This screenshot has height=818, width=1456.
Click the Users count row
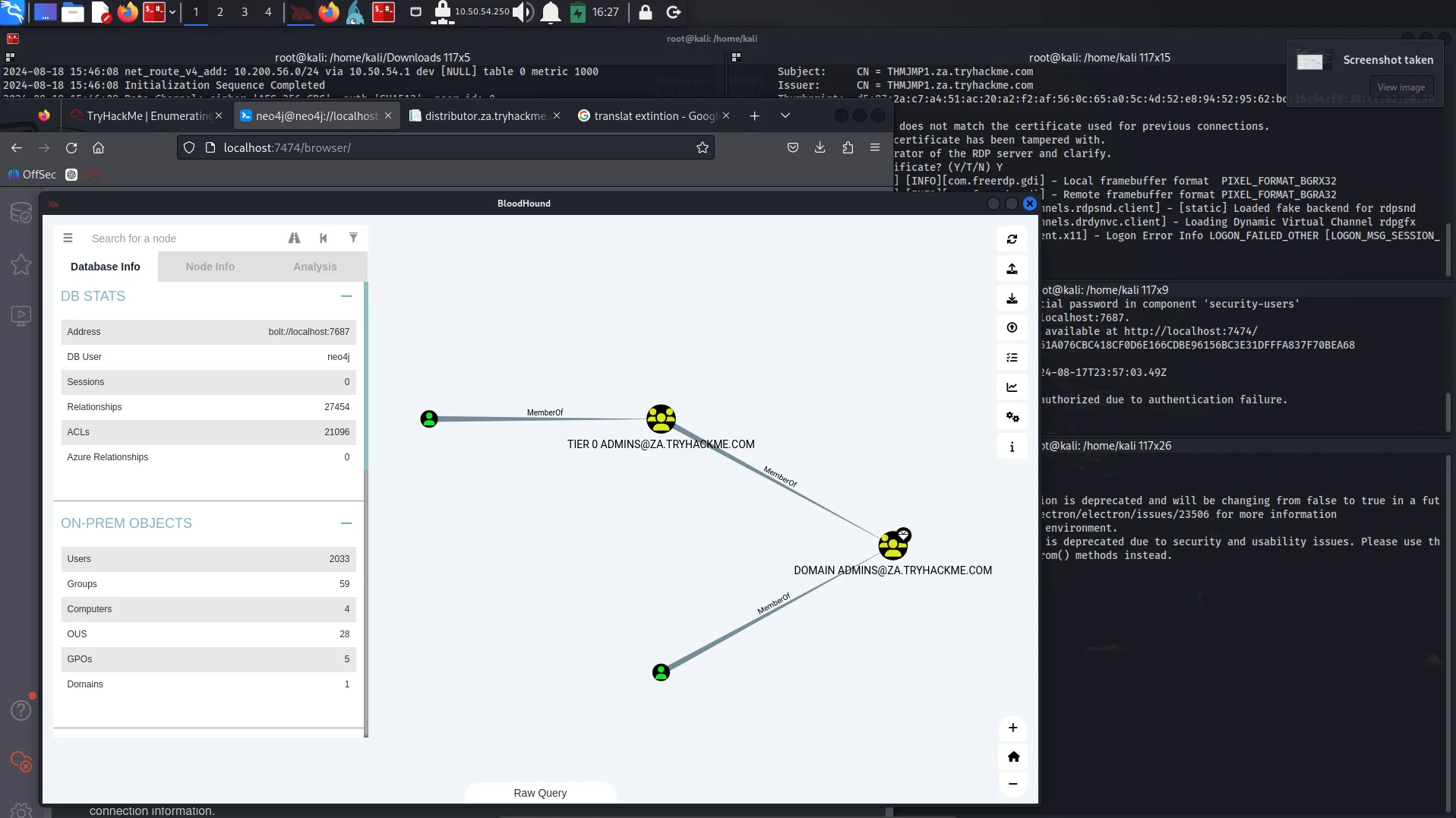(x=208, y=559)
